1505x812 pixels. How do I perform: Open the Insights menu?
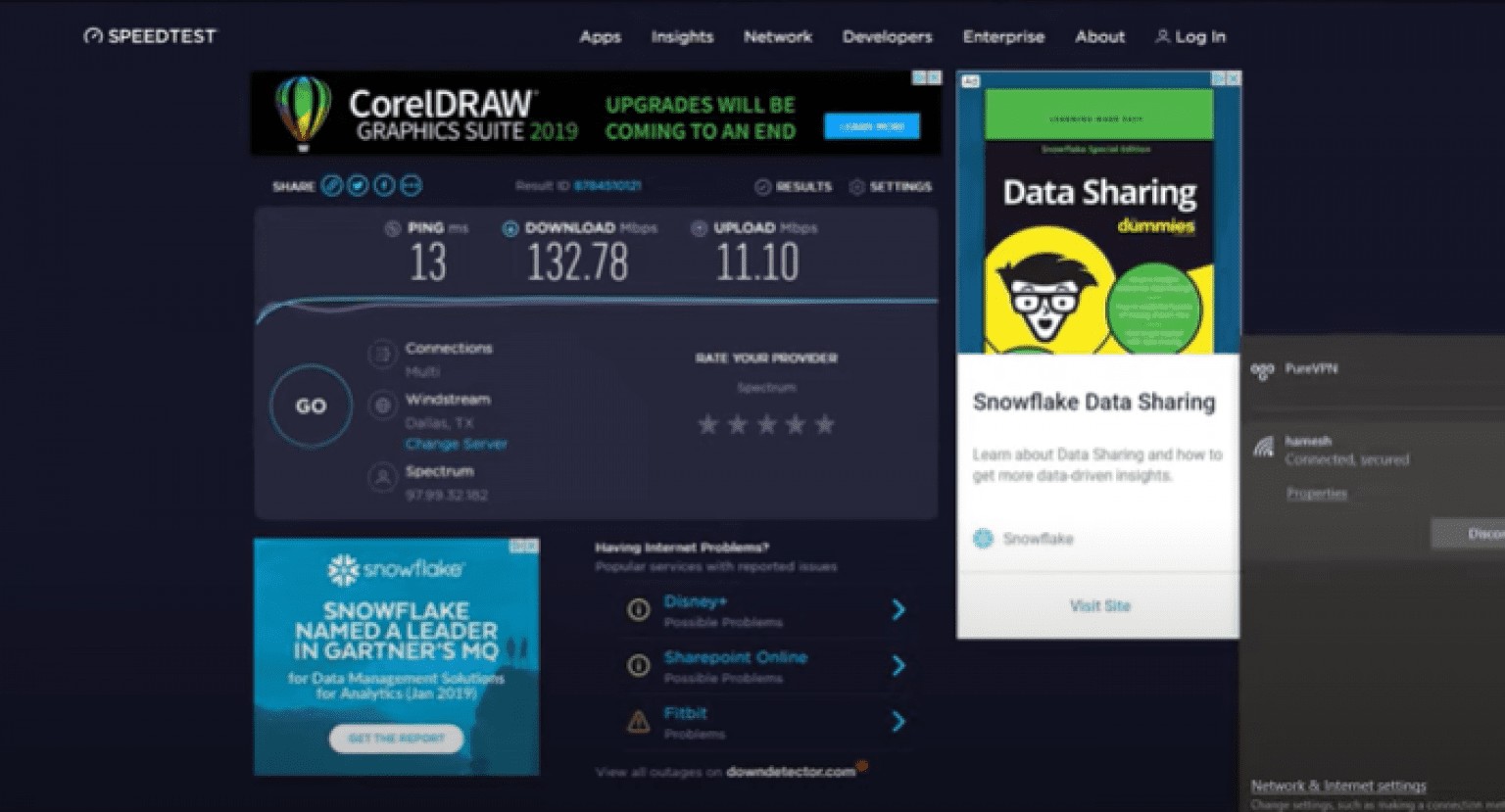(682, 36)
